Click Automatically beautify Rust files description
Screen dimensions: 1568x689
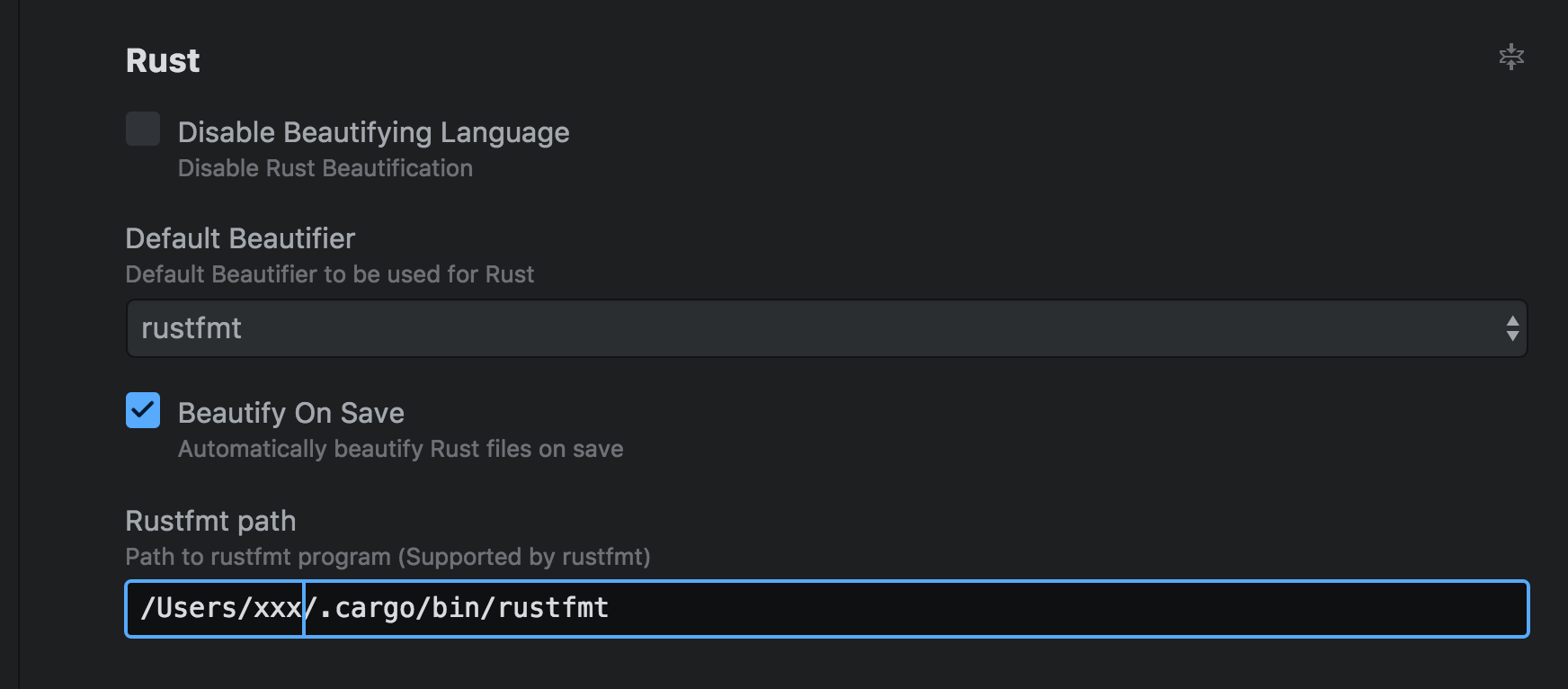point(400,449)
